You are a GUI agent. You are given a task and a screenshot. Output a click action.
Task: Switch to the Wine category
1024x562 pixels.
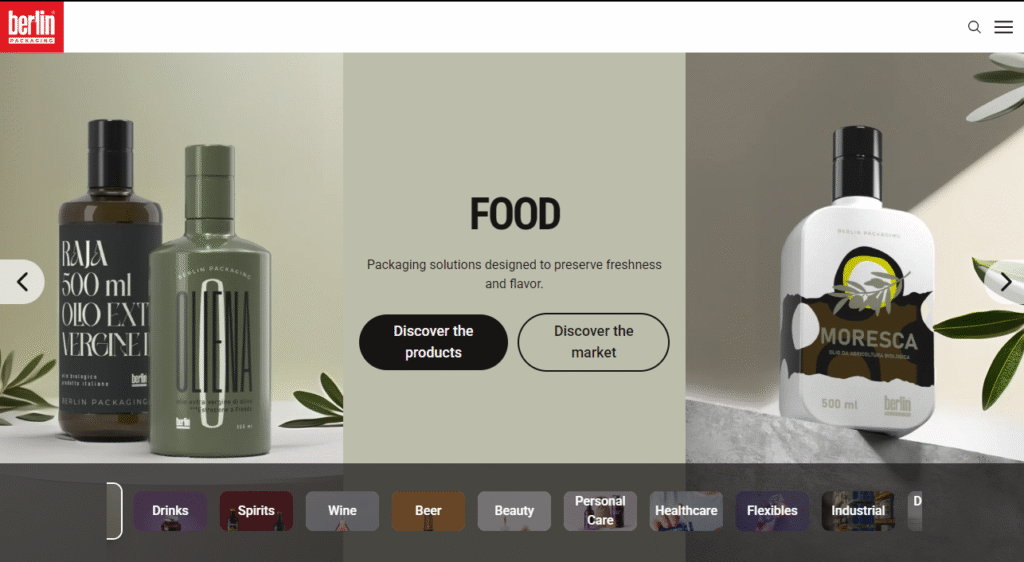[x=342, y=510]
